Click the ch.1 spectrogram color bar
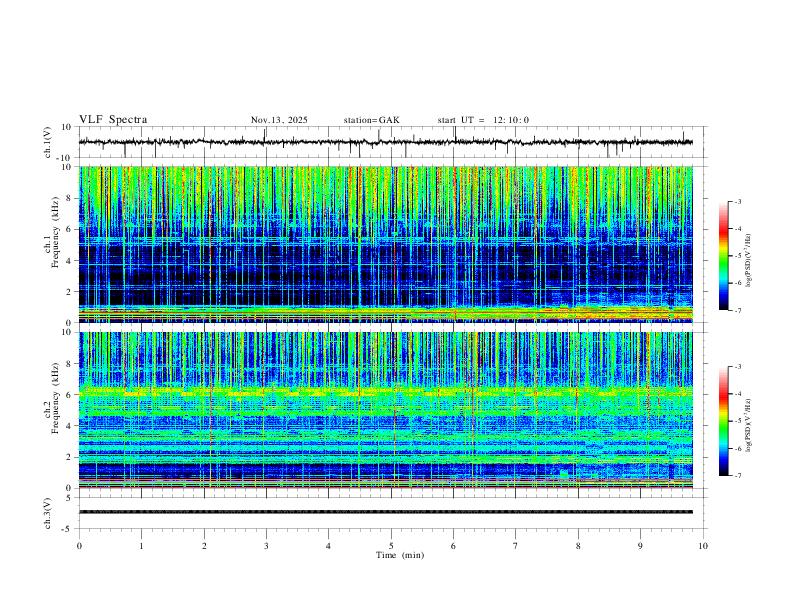The height and width of the screenshot is (612, 792). pos(724,256)
